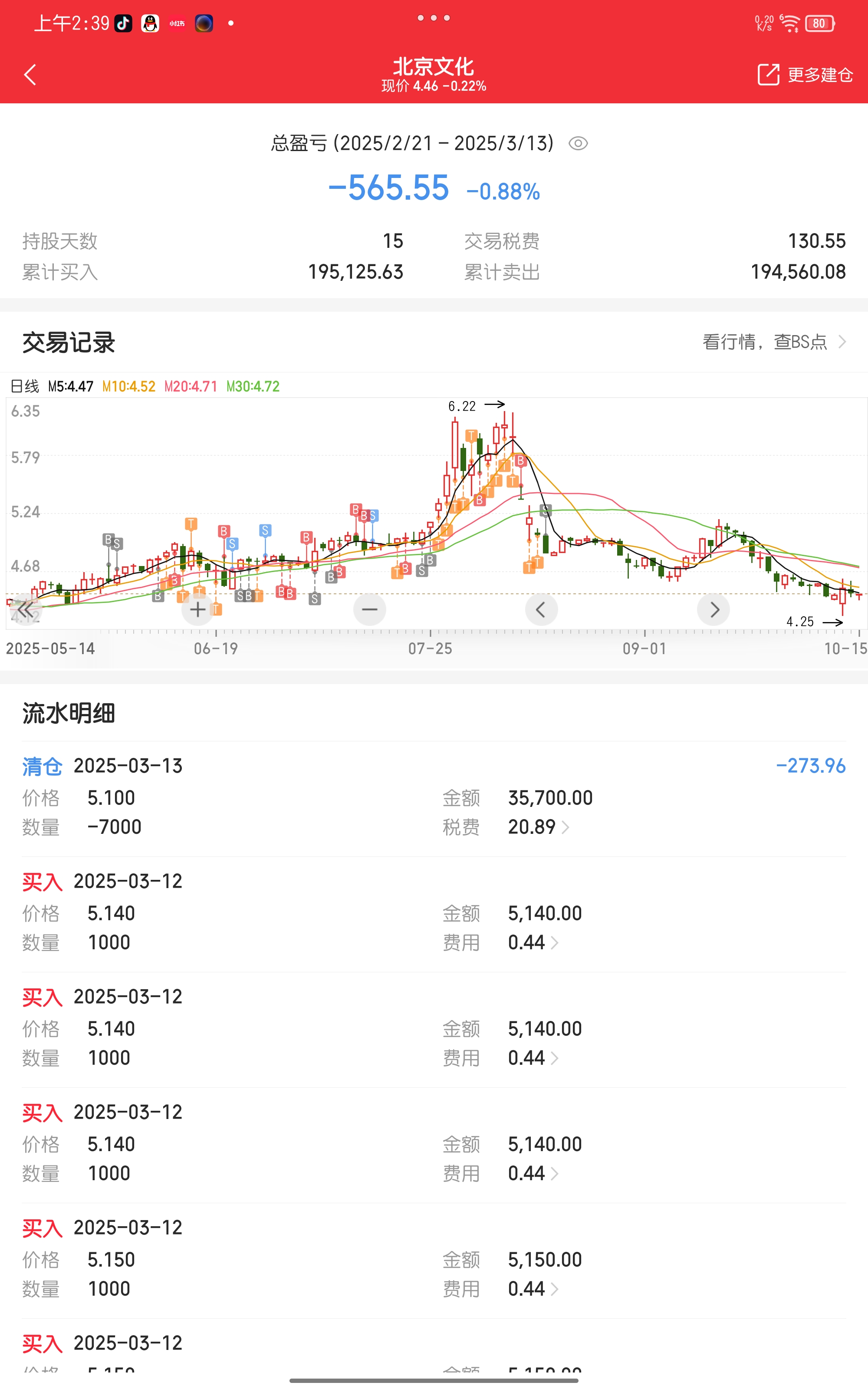Tap 北京文化 stock title
Viewport: 868px width, 1389px height.
click(434, 66)
